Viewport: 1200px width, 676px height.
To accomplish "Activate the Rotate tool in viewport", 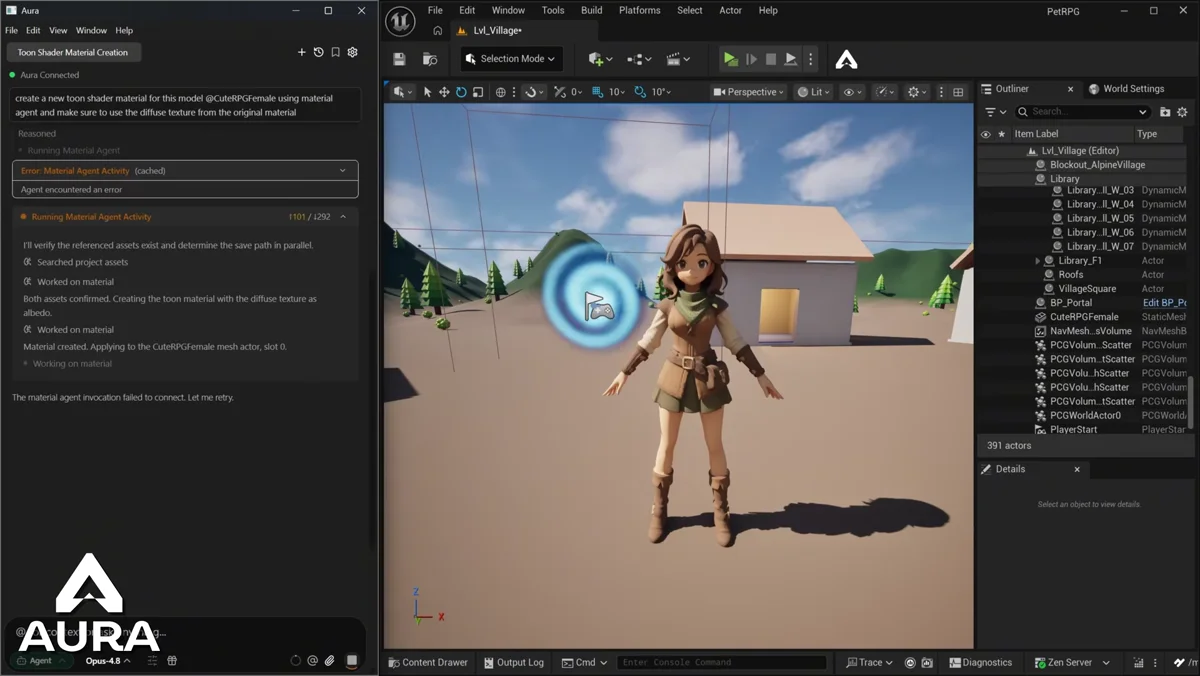I will coord(461,92).
